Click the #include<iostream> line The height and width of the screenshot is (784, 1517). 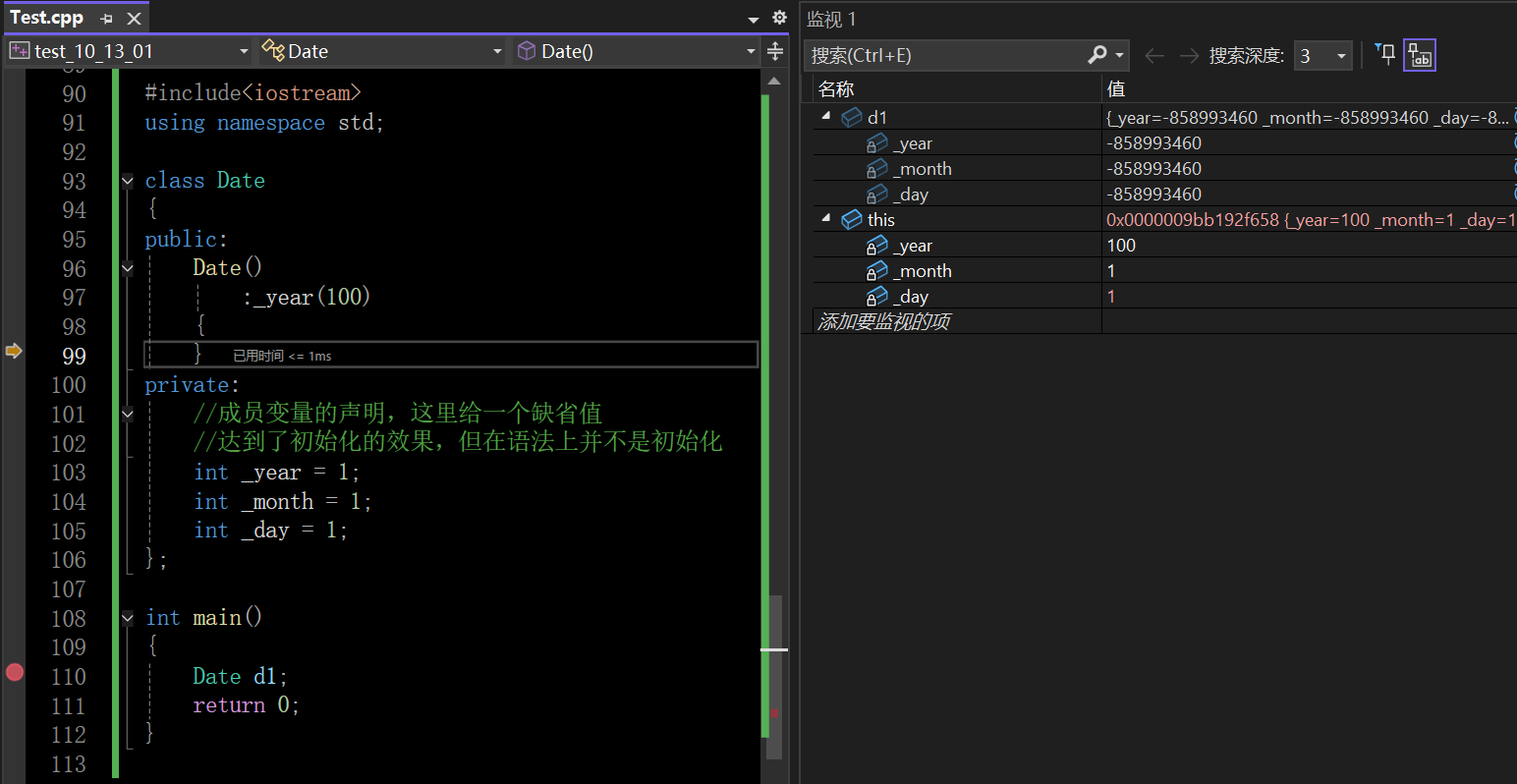253,93
